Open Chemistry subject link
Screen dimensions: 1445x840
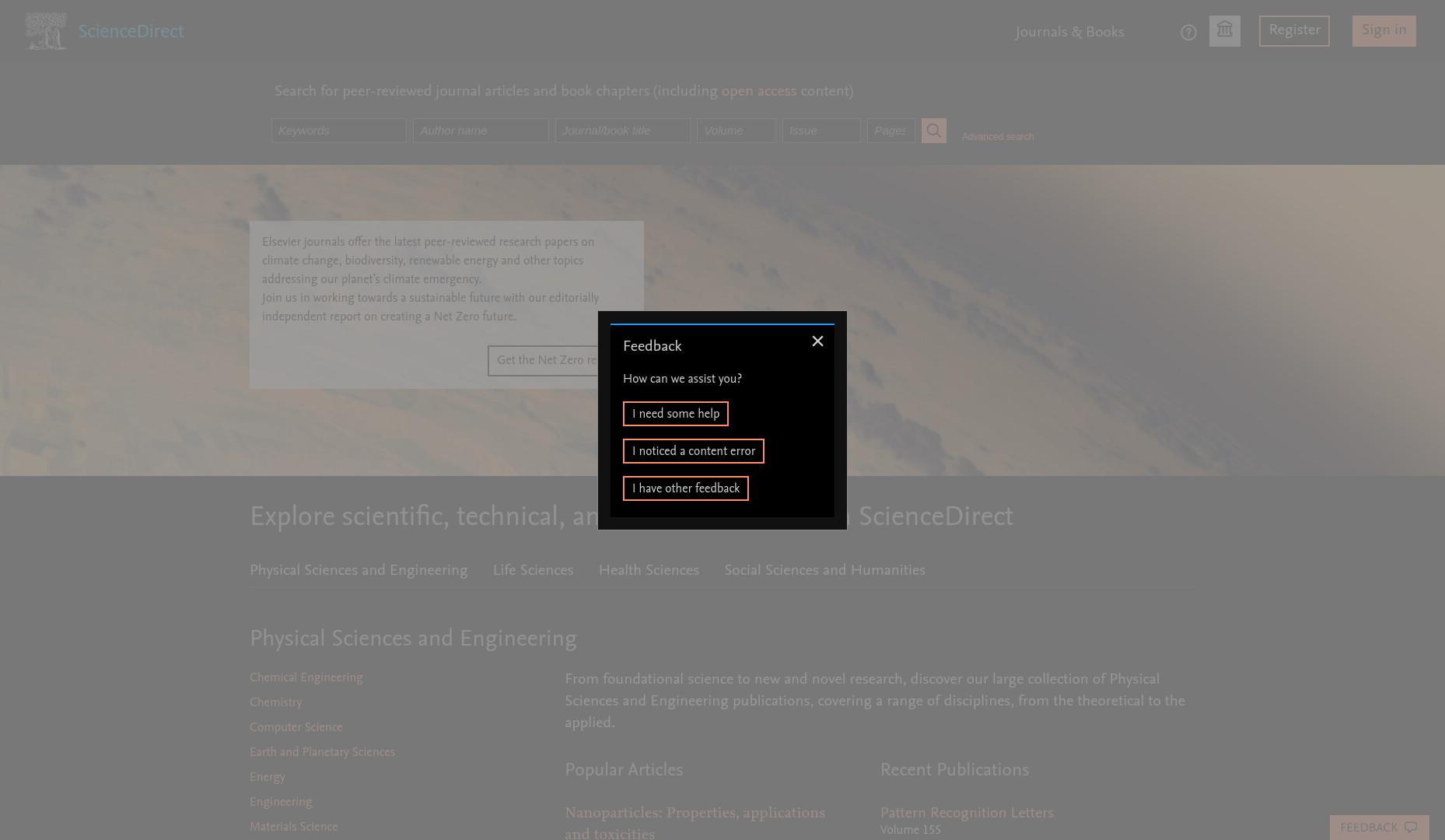click(x=275, y=703)
